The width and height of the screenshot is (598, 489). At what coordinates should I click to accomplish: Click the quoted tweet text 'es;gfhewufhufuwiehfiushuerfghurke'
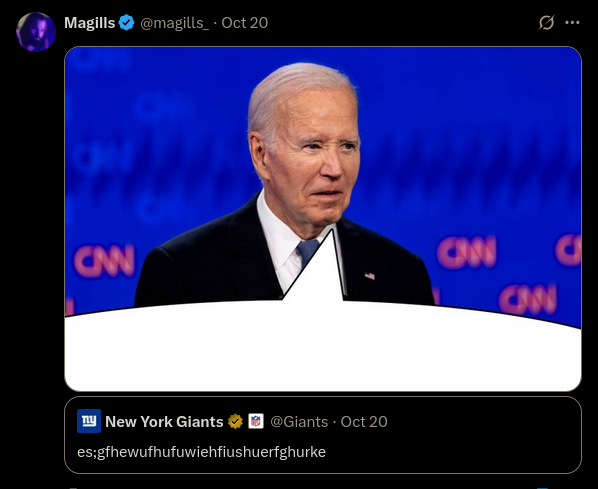point(201,452)
